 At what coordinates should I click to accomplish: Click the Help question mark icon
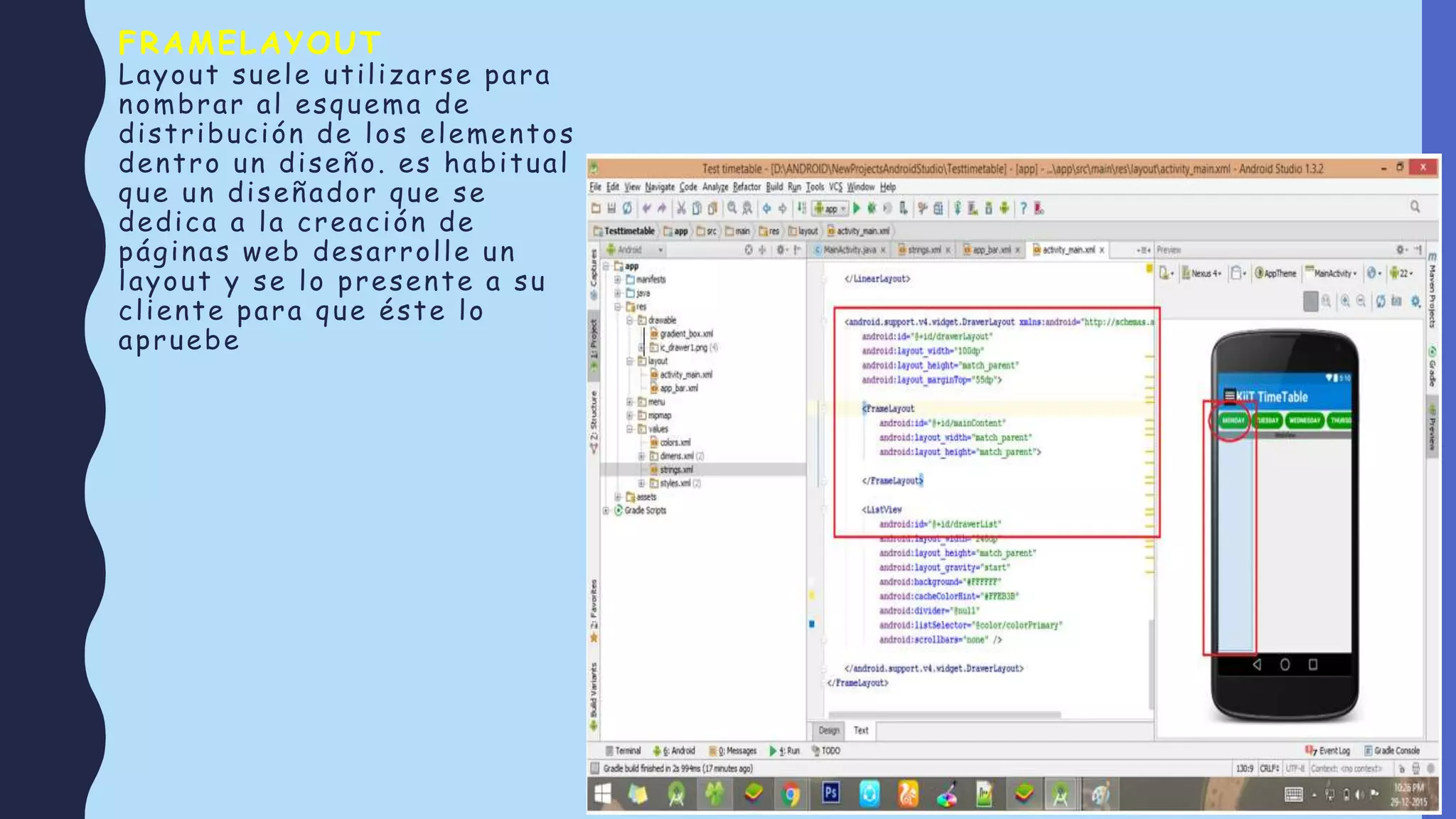[1023, 208]
